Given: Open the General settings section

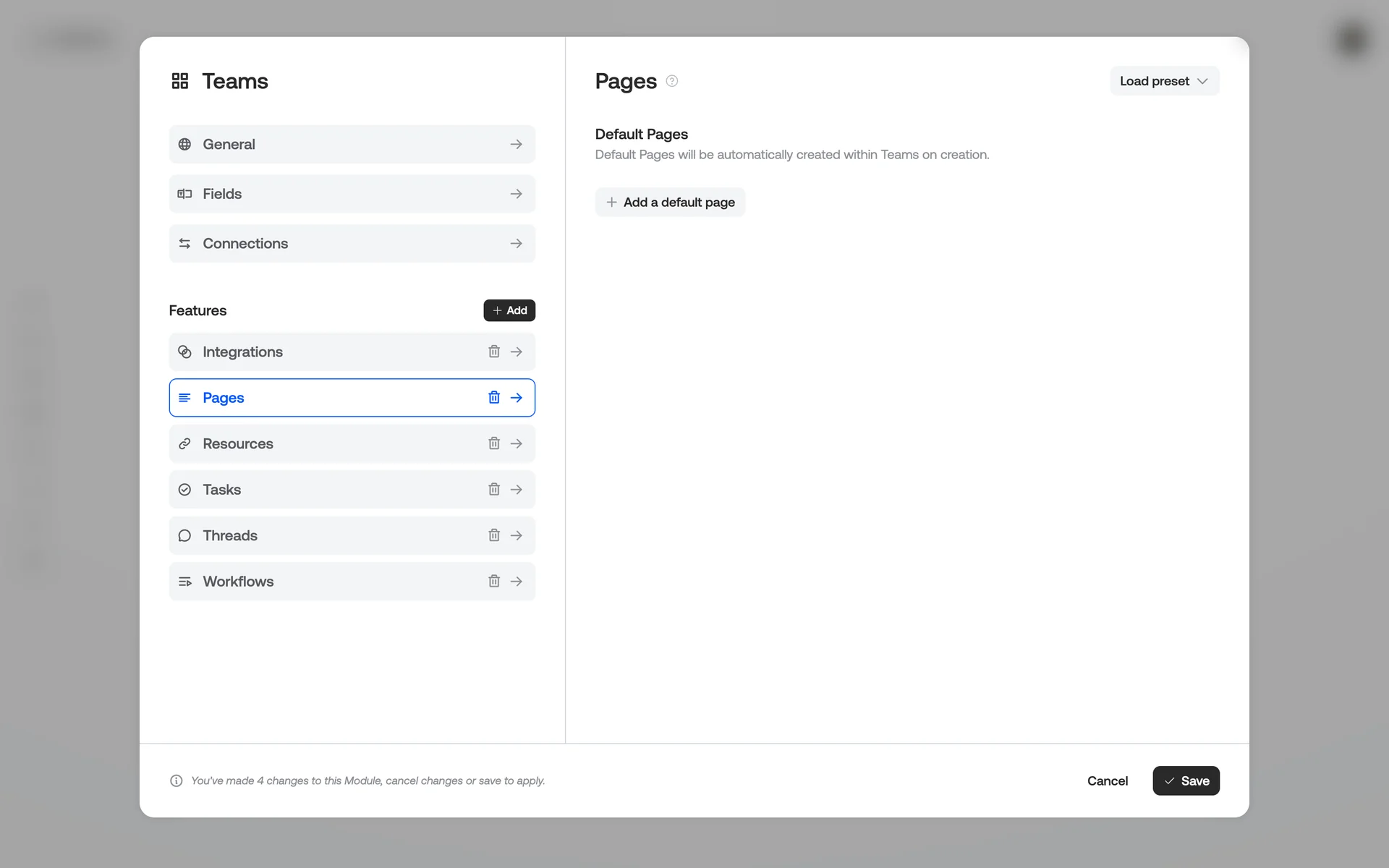Looking at the screenshot, I should [352, 144].
